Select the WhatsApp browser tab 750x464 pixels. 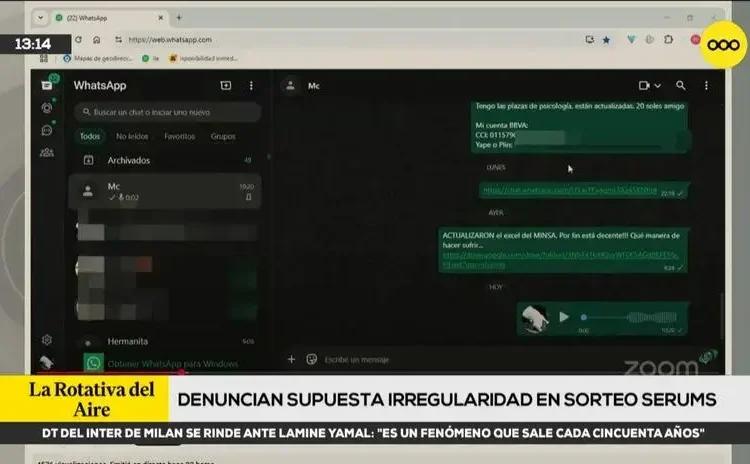click(x=110, y=18)
